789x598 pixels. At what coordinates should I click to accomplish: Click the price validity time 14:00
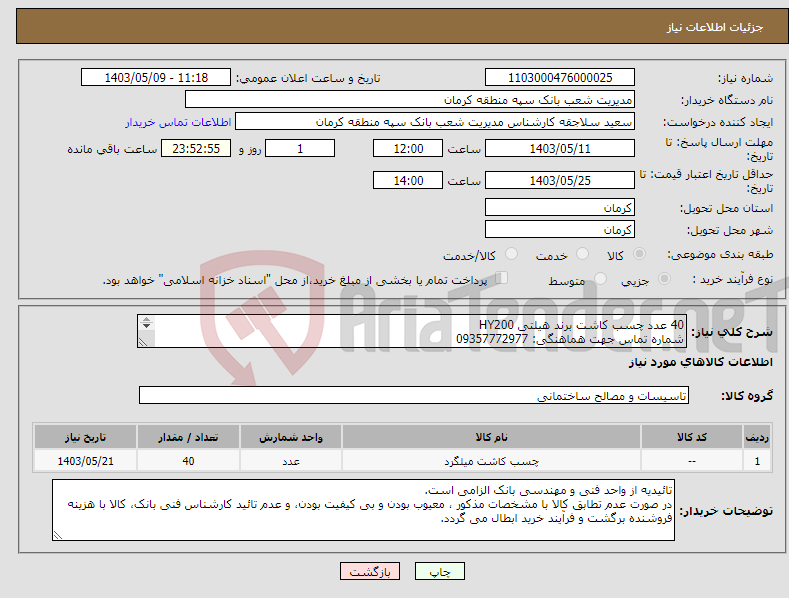click(x=408, y=180)
